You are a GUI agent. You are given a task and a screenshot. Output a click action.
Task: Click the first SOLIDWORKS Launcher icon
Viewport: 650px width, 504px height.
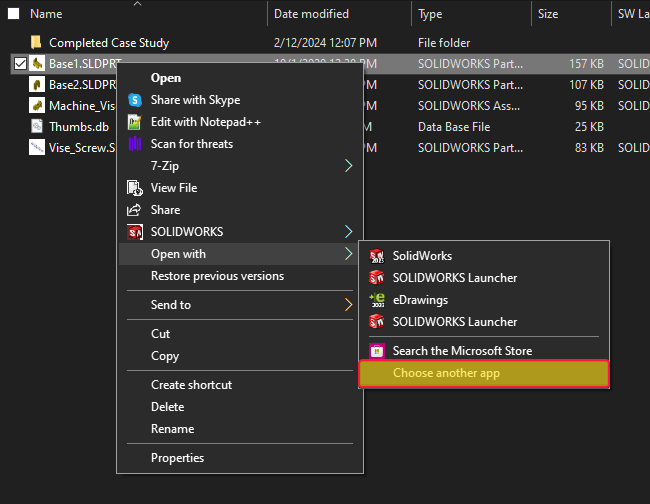377,278
